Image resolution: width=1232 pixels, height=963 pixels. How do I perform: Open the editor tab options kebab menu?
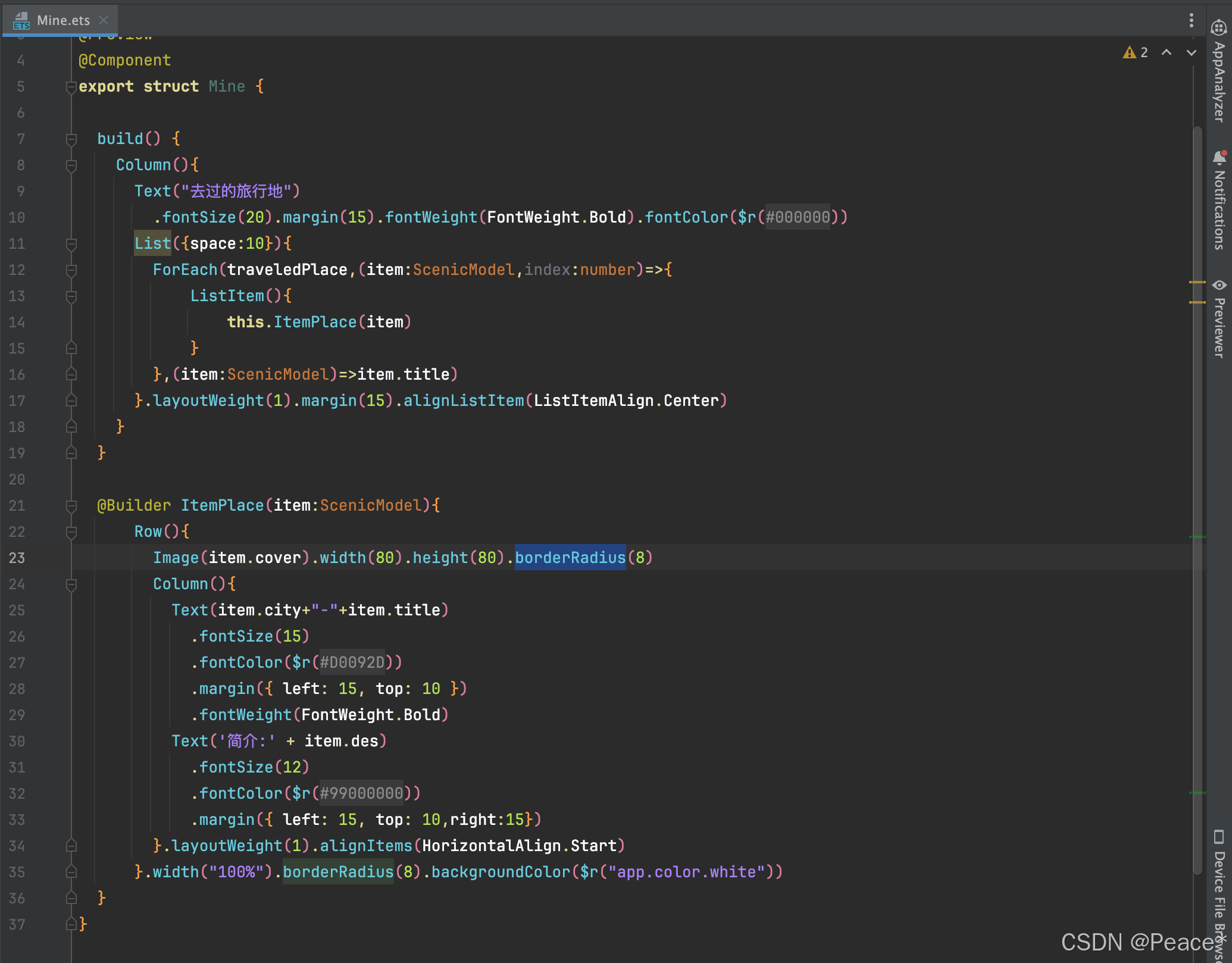pyautogui.click(x=1191, y=21)
